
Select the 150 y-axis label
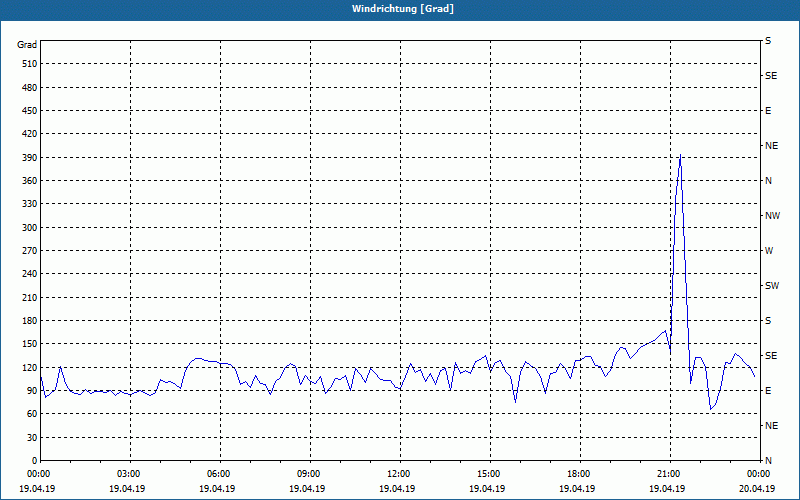[30, 344]
